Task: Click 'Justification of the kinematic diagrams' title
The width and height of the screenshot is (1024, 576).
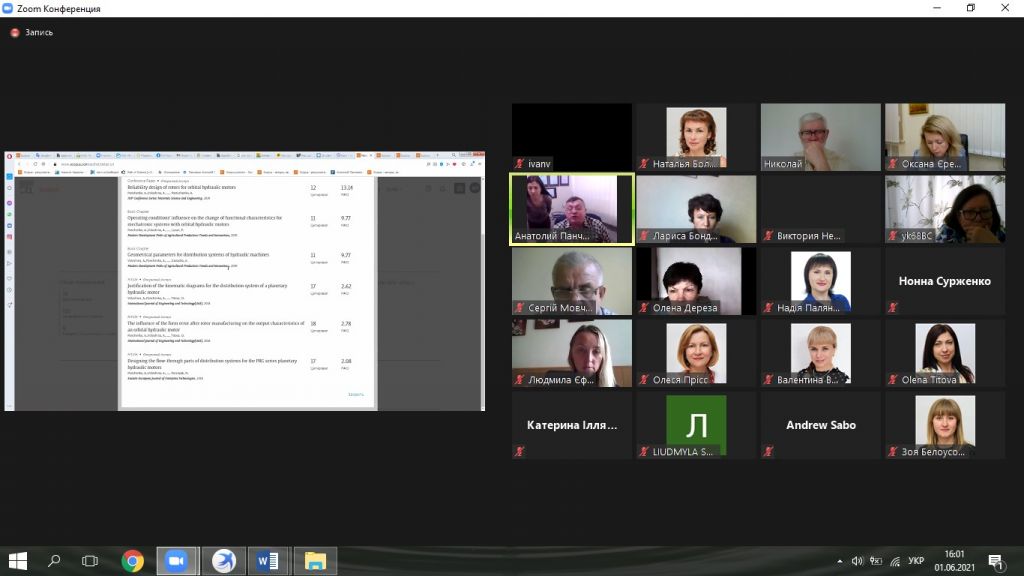Action: [208, 289]
